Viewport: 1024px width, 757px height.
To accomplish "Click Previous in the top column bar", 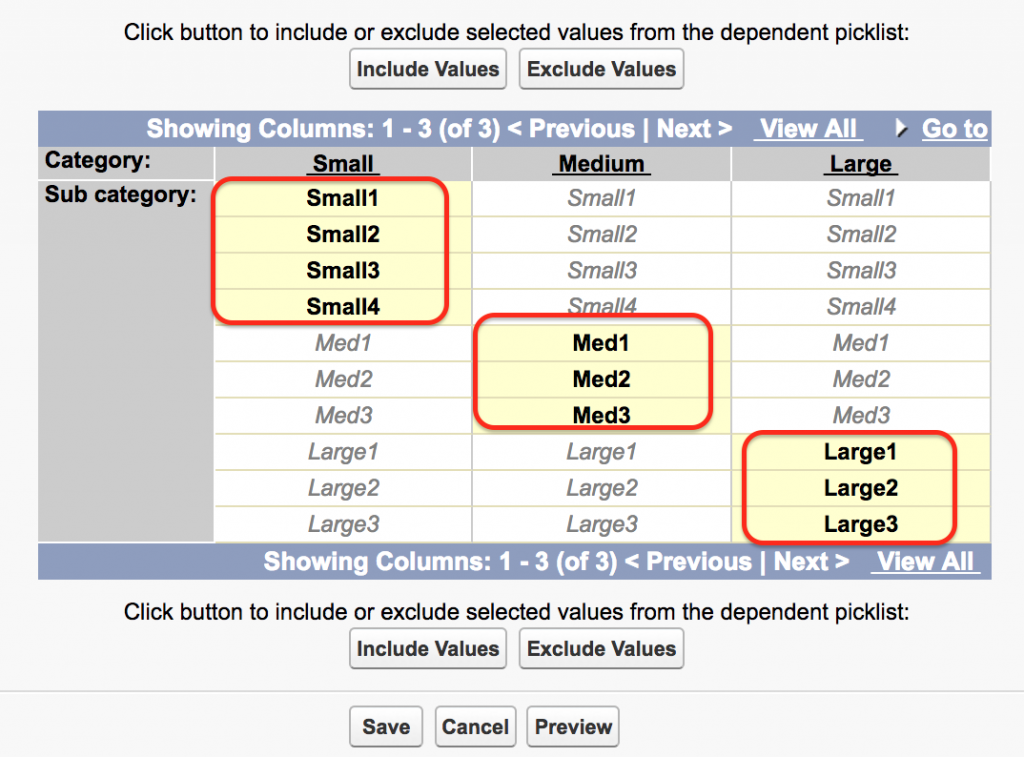I will pos(571,129).
